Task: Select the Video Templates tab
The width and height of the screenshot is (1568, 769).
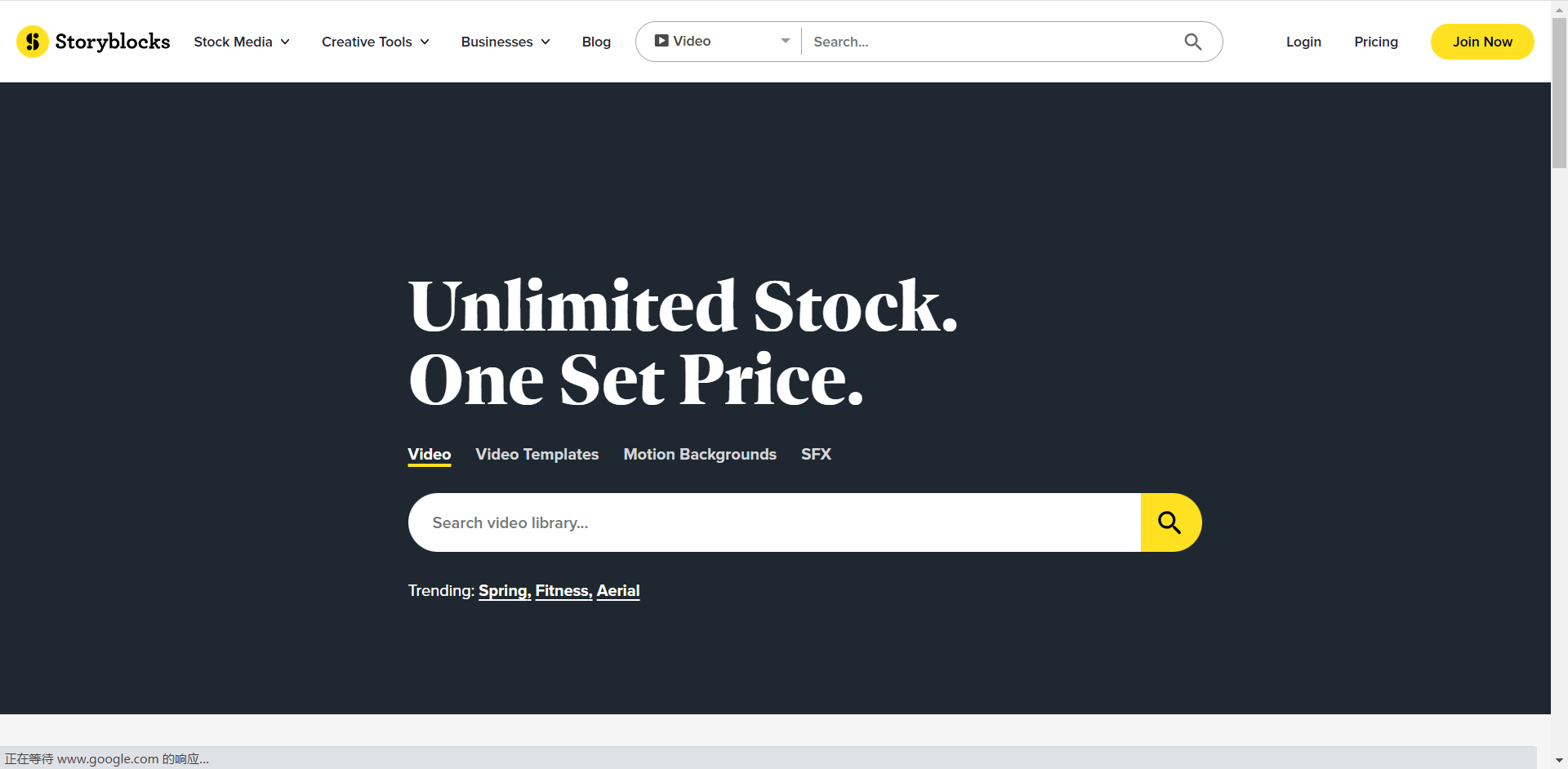Action: [537, 454]
